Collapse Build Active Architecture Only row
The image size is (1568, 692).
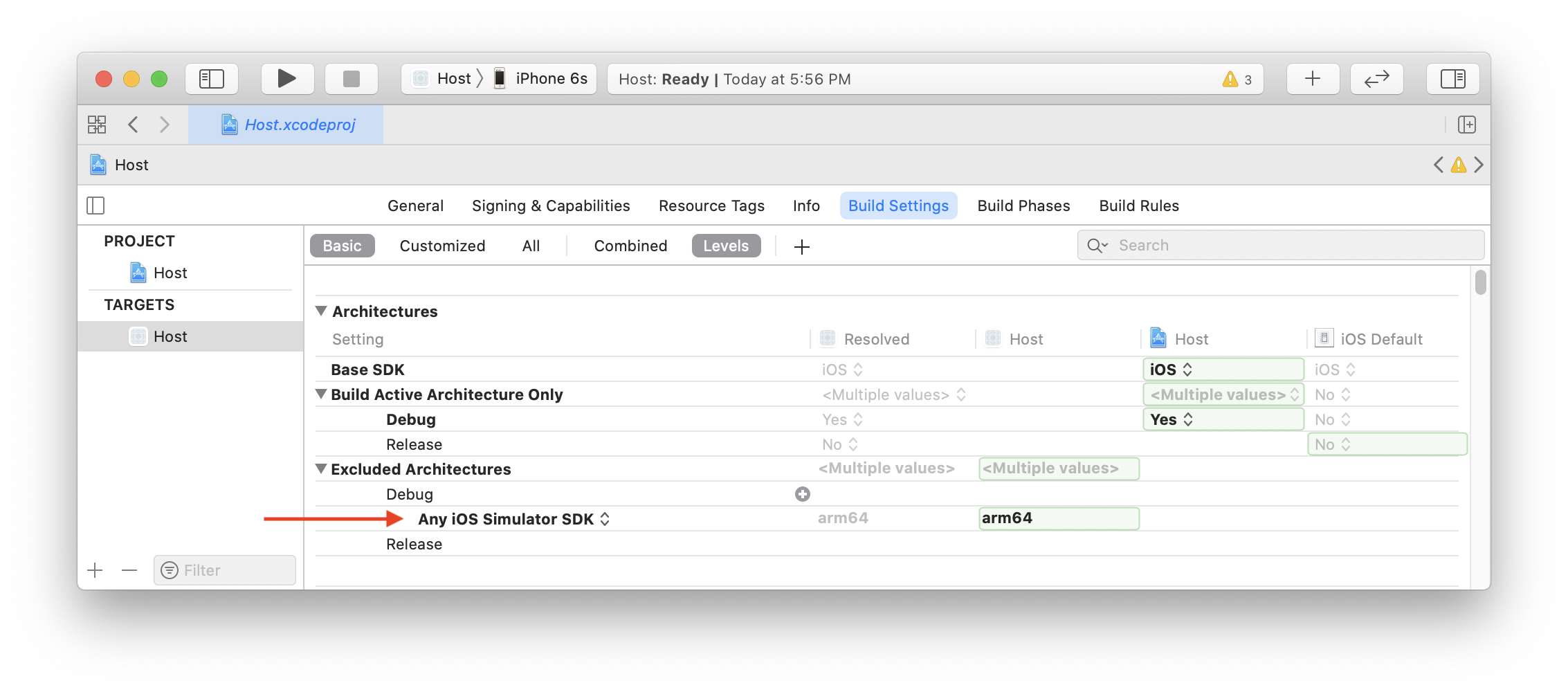(321, 394)
